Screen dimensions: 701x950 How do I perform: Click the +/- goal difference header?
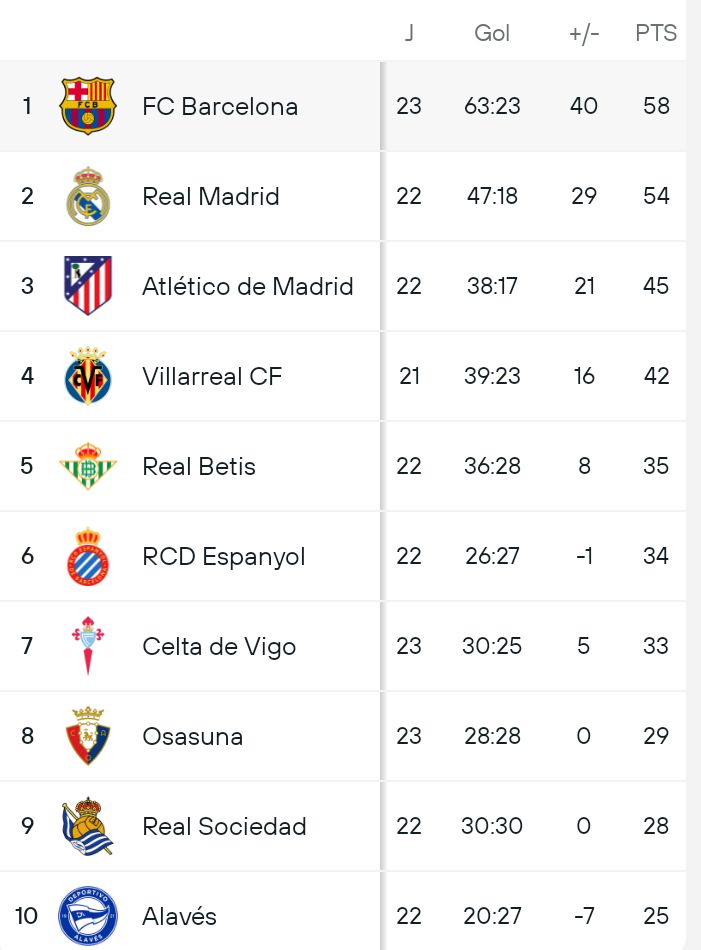pyautogui.click(x=584, y=33)
